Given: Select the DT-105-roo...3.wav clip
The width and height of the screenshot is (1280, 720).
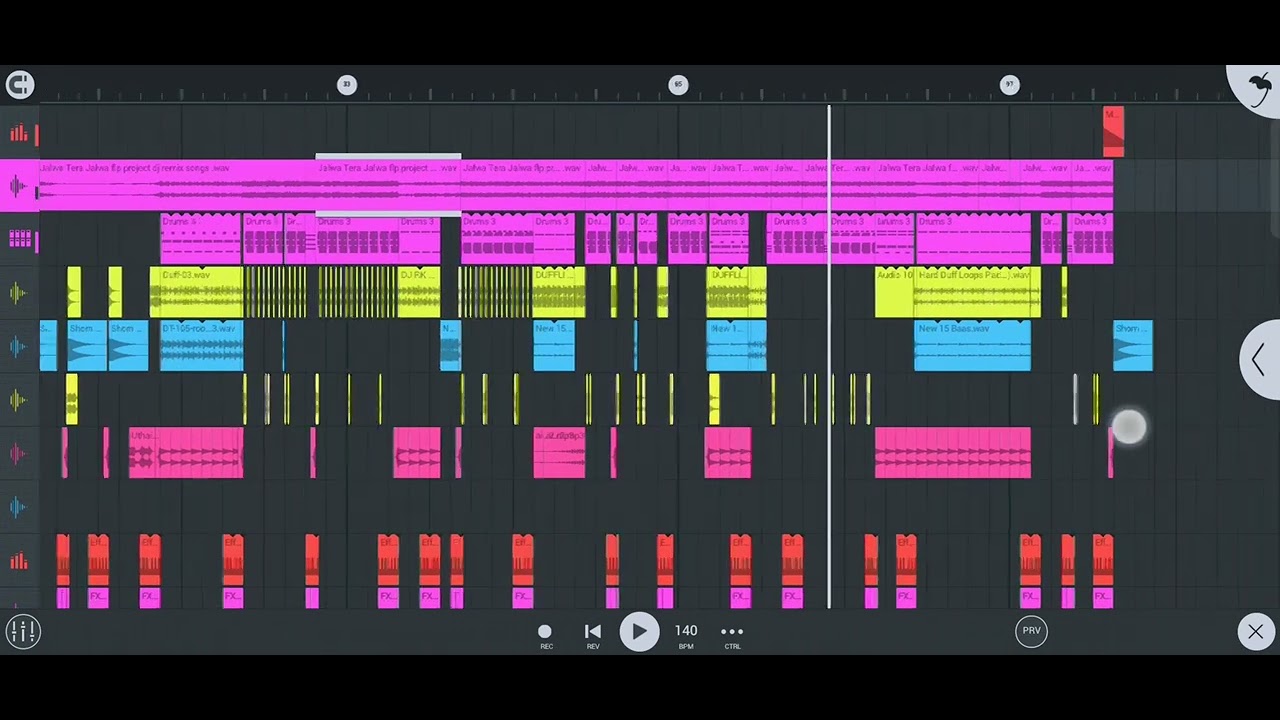Looking at the screenshot, I should (201, 345).
